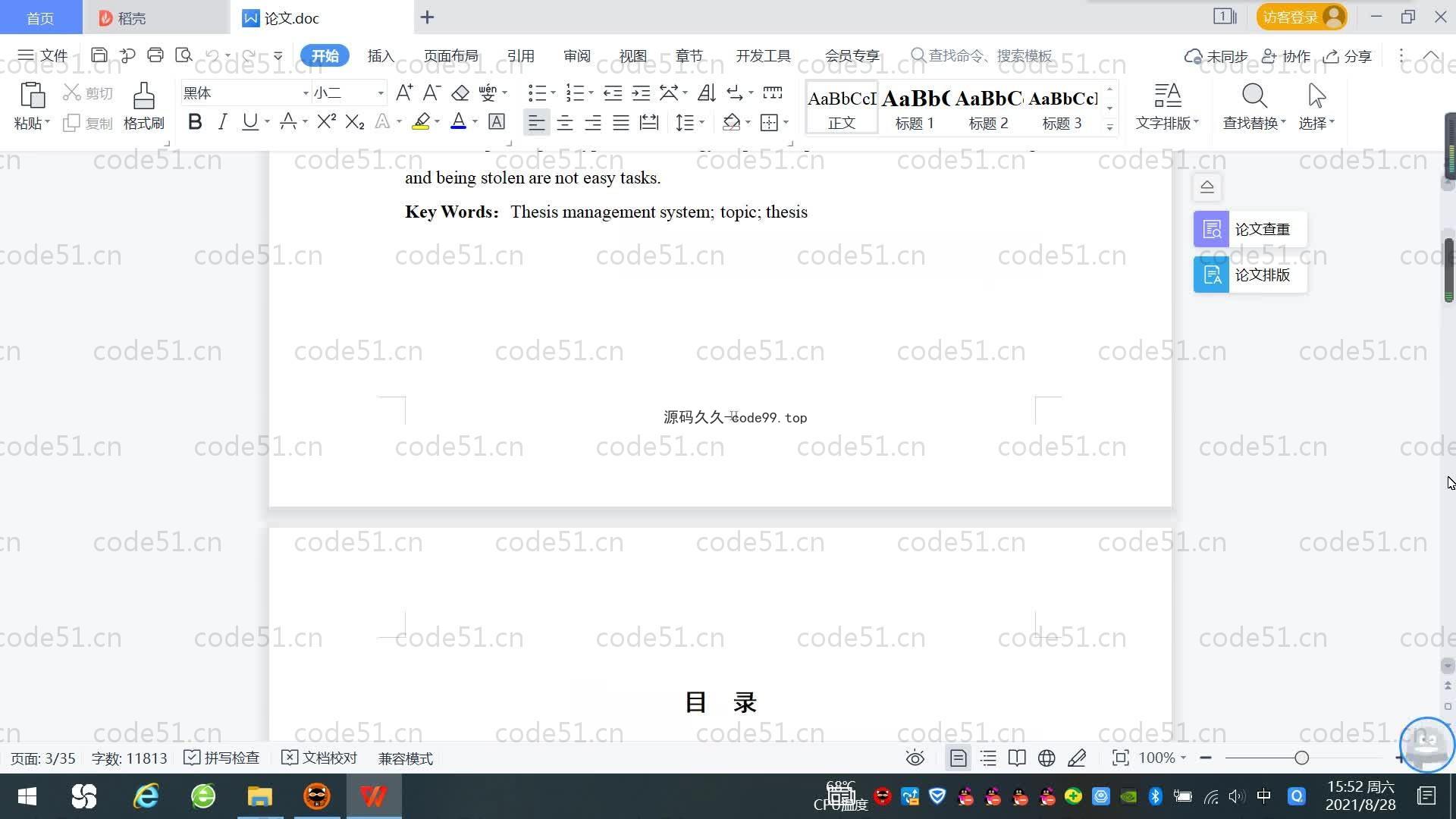Right-align the paragraph
1456x819 pixels.
[593, 122]
